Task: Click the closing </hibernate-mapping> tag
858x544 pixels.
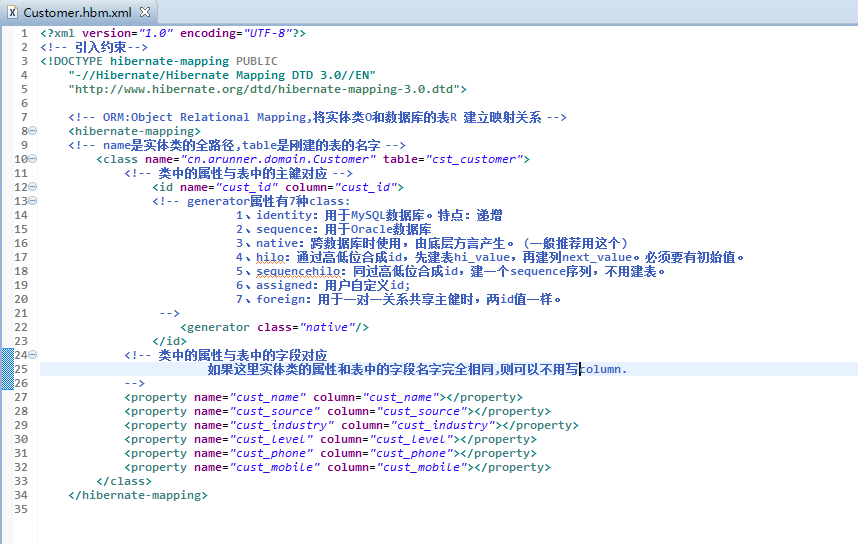Action: tap(138, 495)
